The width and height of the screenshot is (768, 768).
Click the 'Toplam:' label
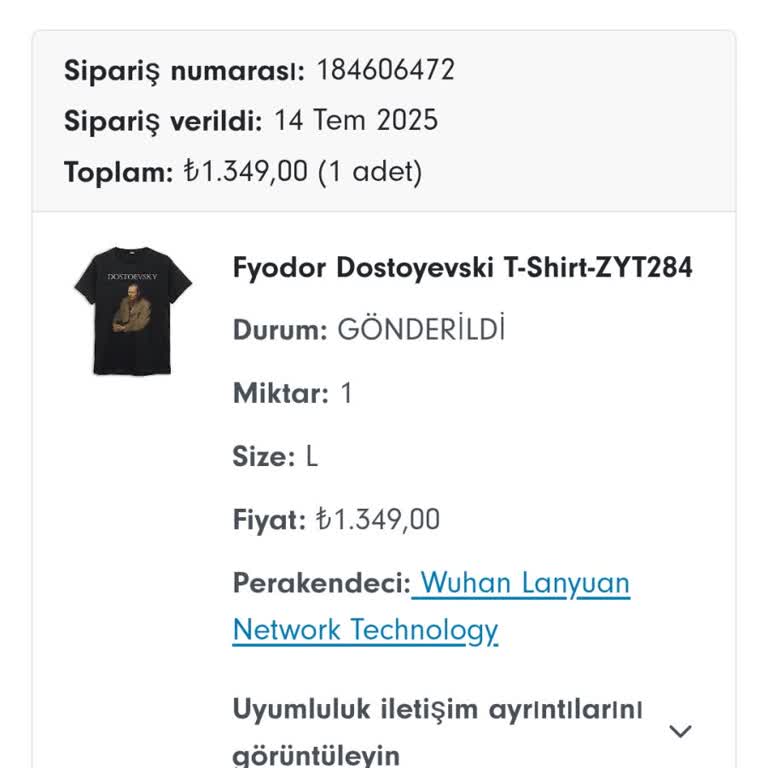pyautogui.click(x=119, y=172)
